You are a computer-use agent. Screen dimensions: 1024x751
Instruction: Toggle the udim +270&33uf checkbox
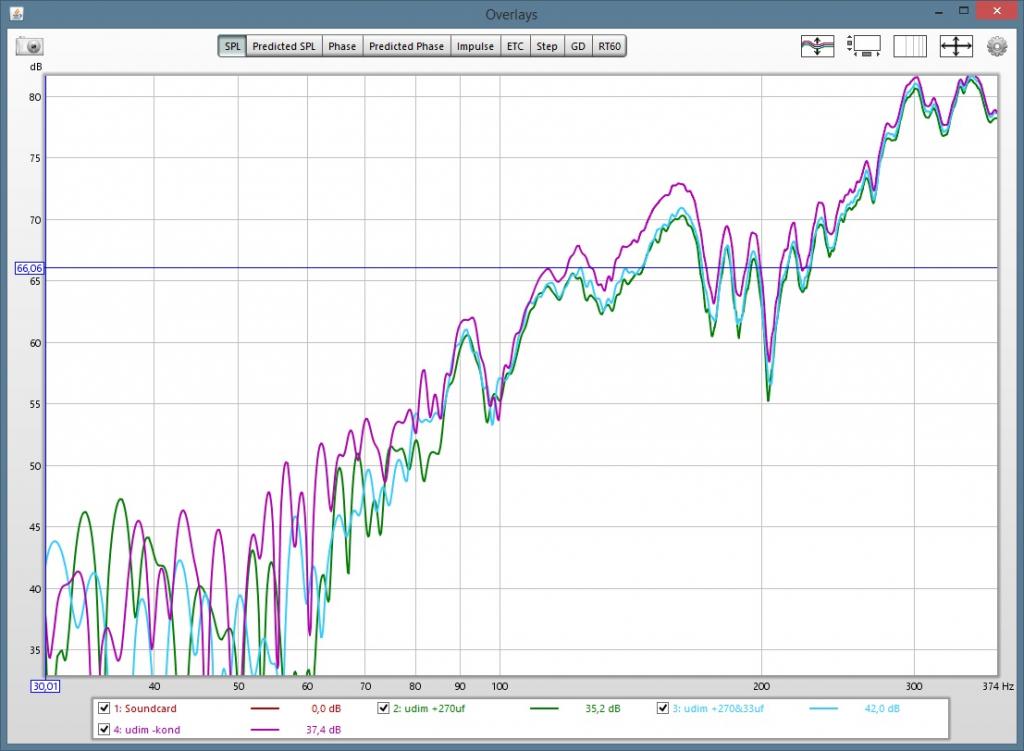tap(662, 709)
